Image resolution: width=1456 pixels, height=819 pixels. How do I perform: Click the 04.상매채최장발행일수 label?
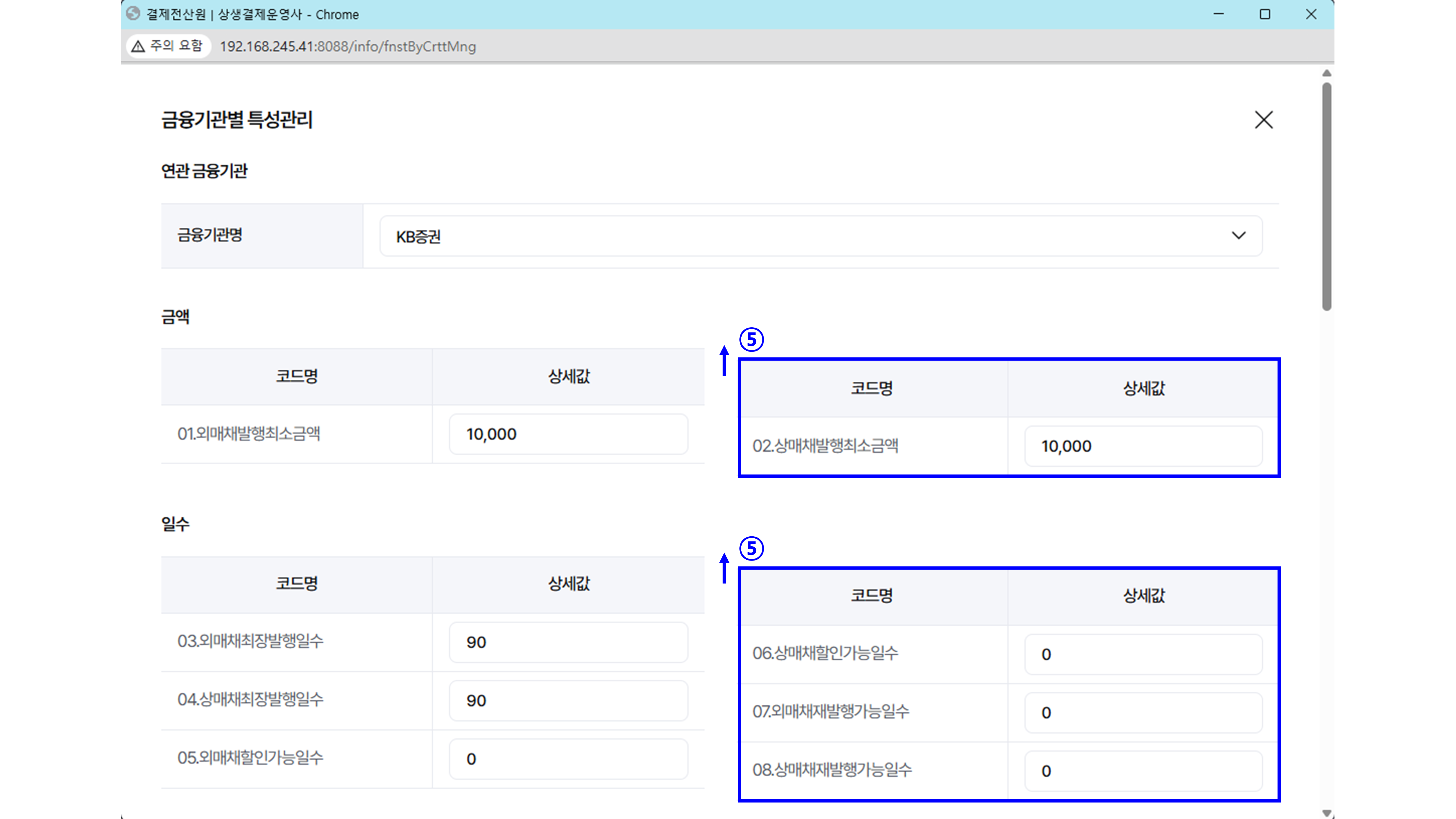pos(250,699)
